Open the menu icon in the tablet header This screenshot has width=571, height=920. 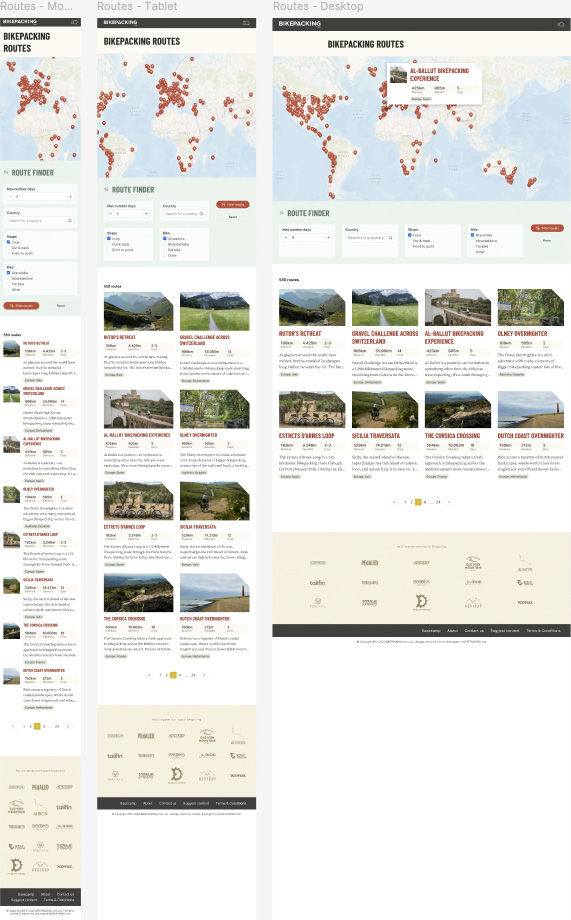point(246,23)
